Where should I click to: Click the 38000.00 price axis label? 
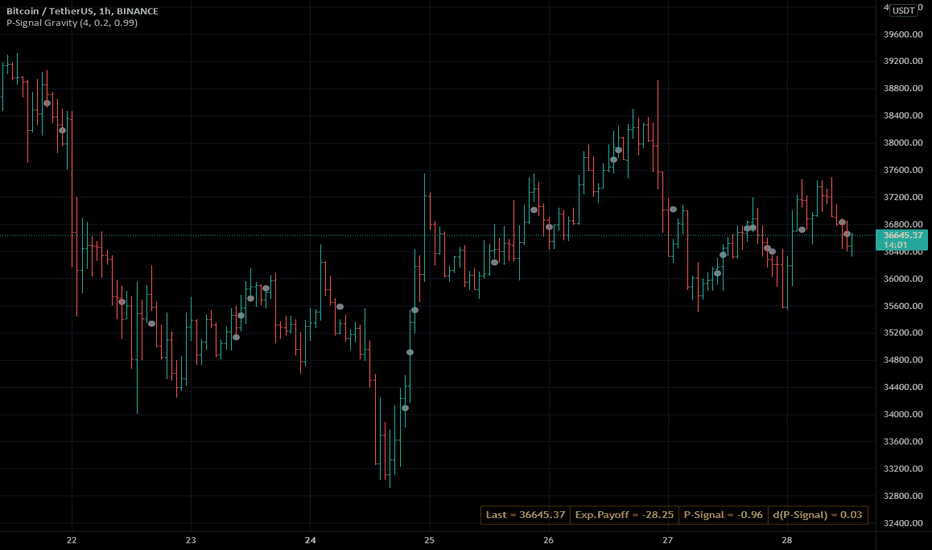point(903,143)
